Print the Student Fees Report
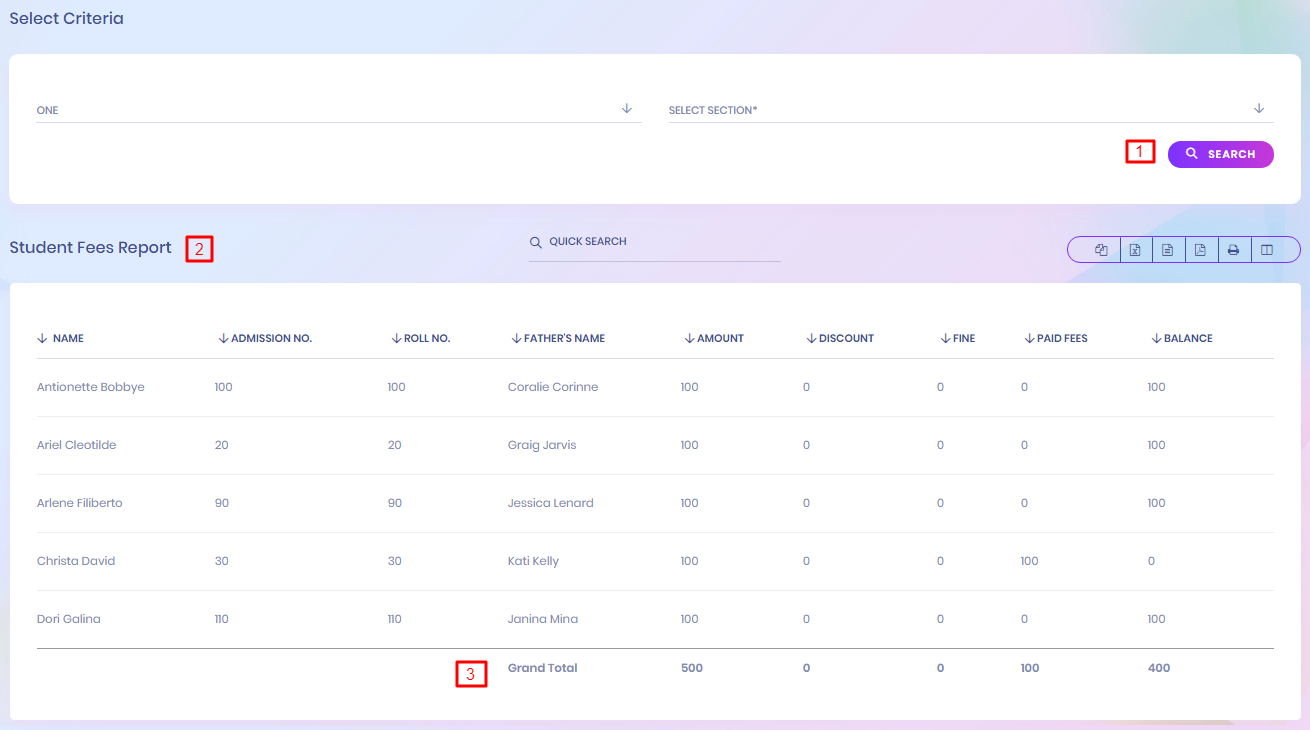Screen dimensions: 1310x730 [x=1233, y=250]
